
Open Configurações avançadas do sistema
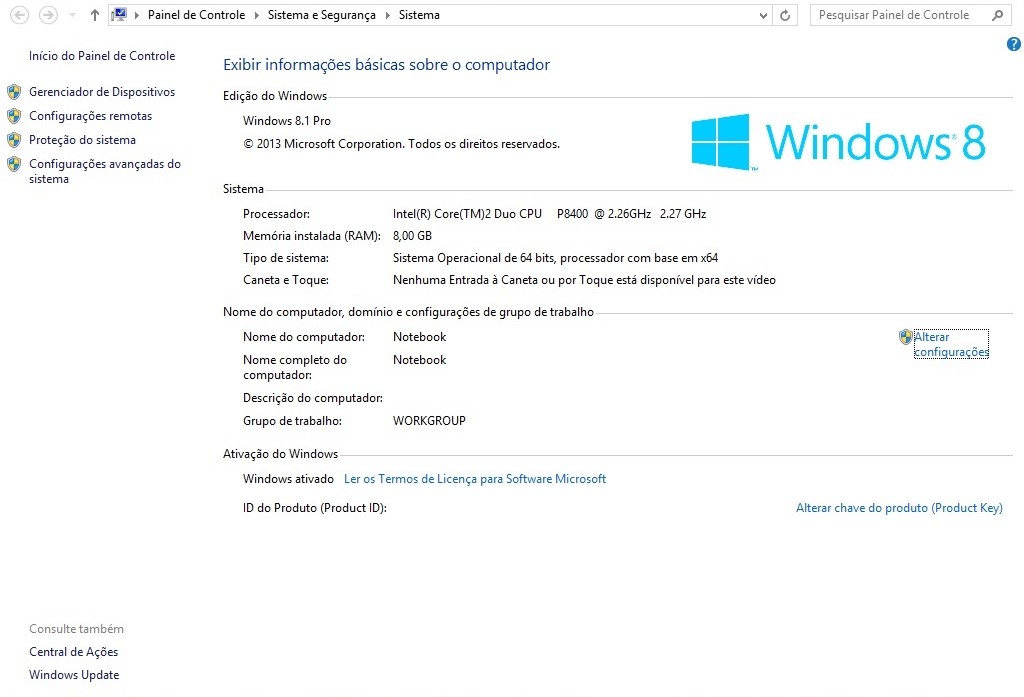(104, 171)
